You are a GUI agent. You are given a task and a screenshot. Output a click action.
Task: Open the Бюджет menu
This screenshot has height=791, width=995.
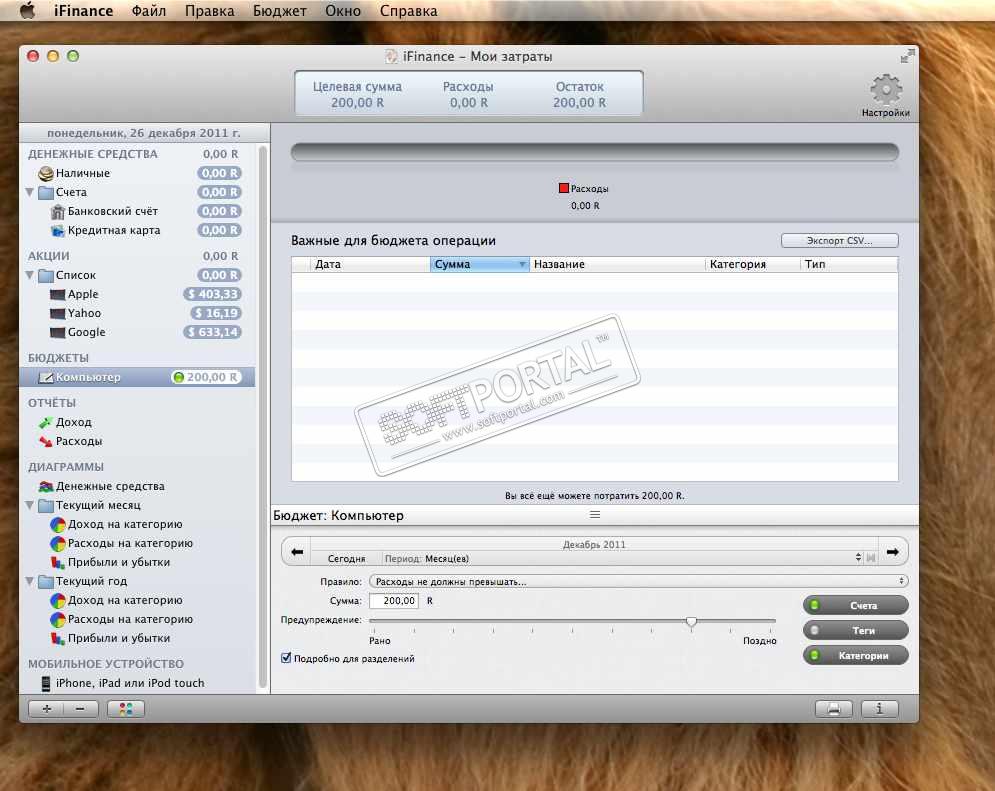[x=279, y=11]
